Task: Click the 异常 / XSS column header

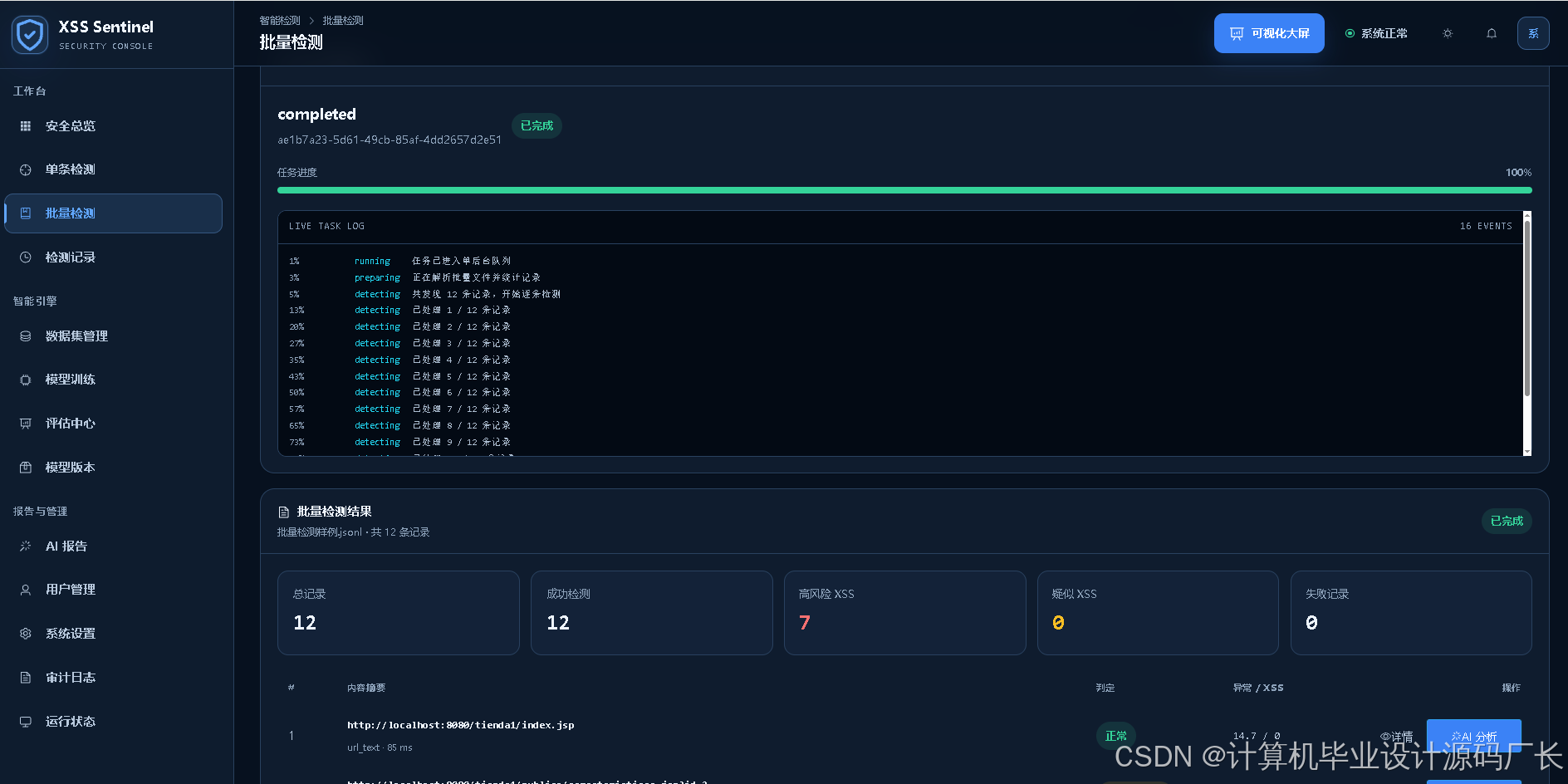Action: pos(1258,688)
